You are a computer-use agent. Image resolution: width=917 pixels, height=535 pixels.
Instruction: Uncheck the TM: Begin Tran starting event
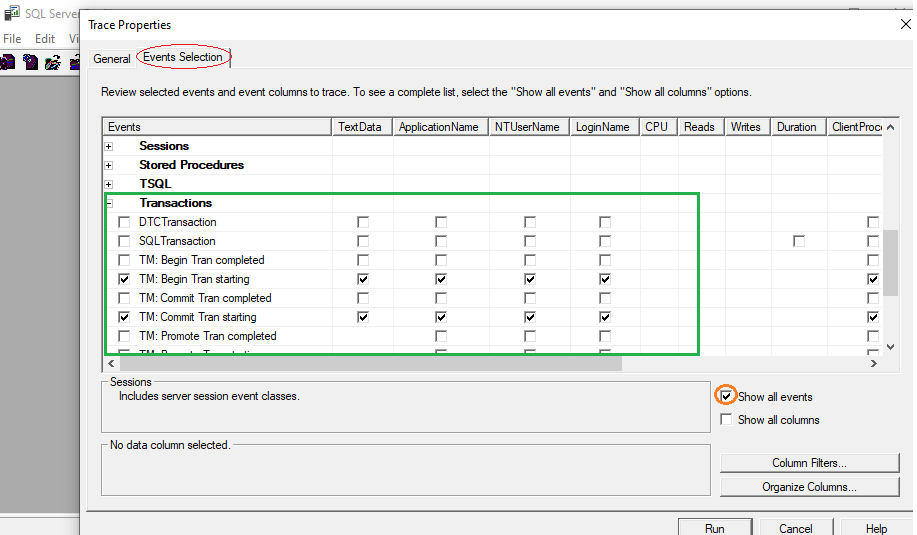(x=124, y=279)
